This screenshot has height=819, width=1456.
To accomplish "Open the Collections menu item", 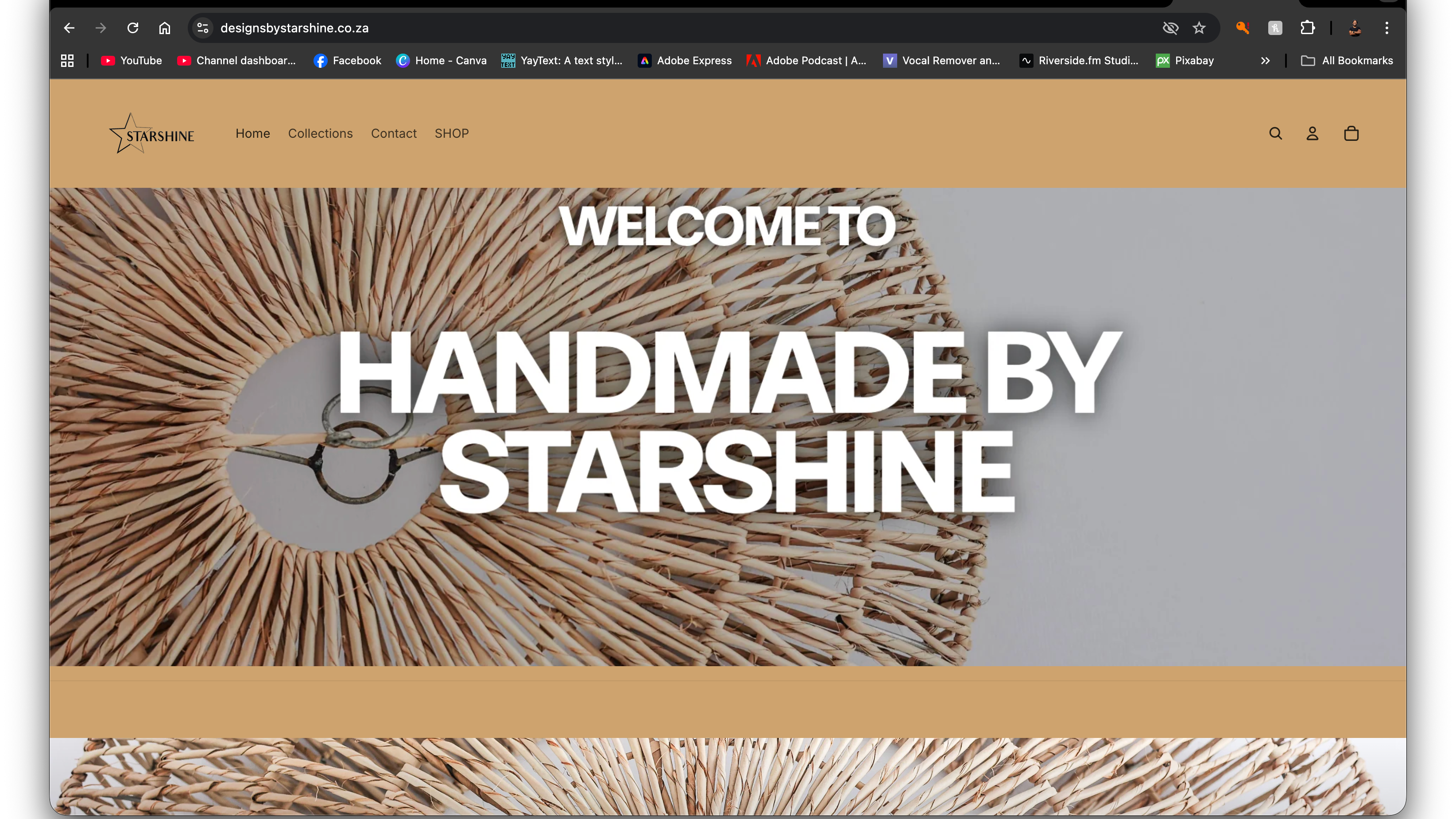I will pos(320,133).
